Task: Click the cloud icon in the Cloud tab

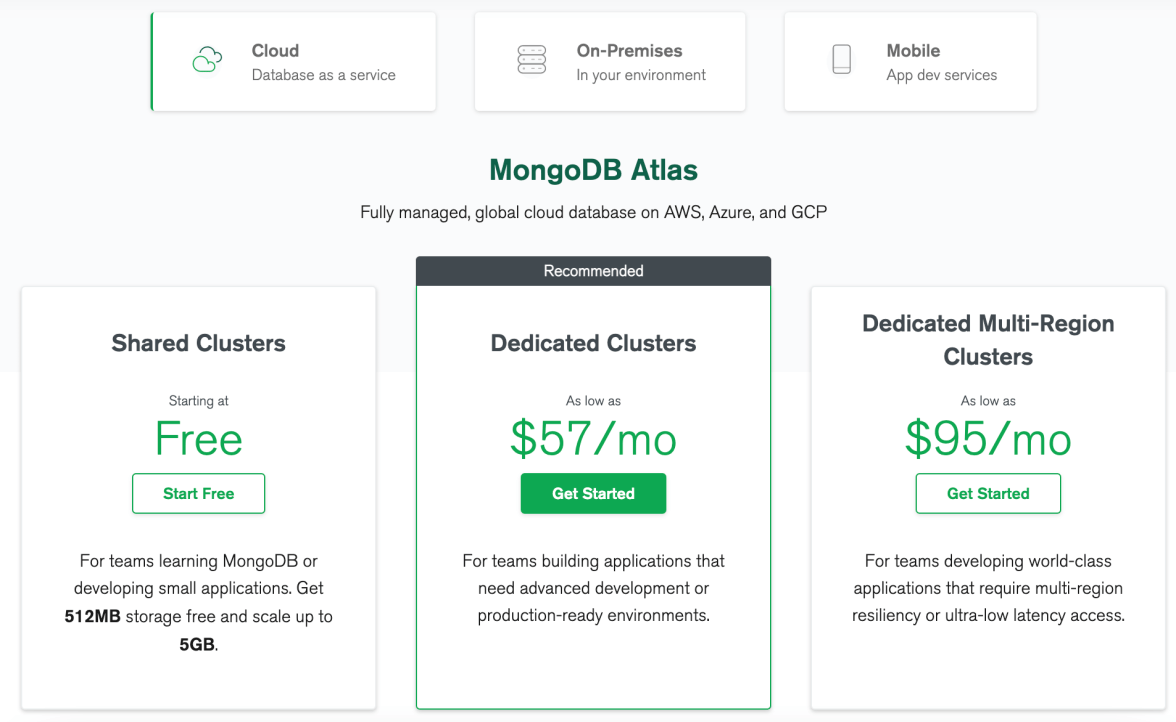Action: coord(207,60)
